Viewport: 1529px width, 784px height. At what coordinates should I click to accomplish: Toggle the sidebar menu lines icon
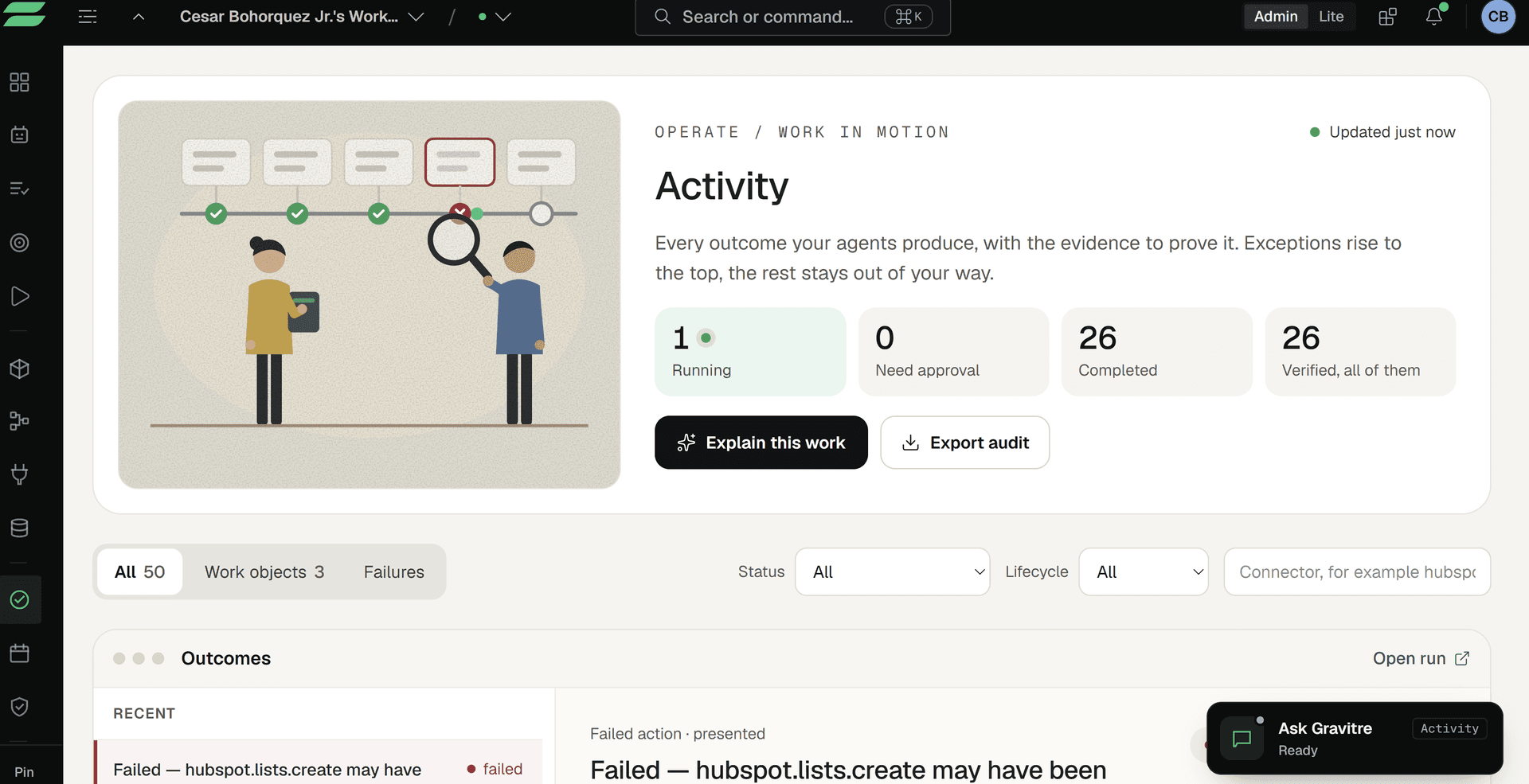point(88,16)
